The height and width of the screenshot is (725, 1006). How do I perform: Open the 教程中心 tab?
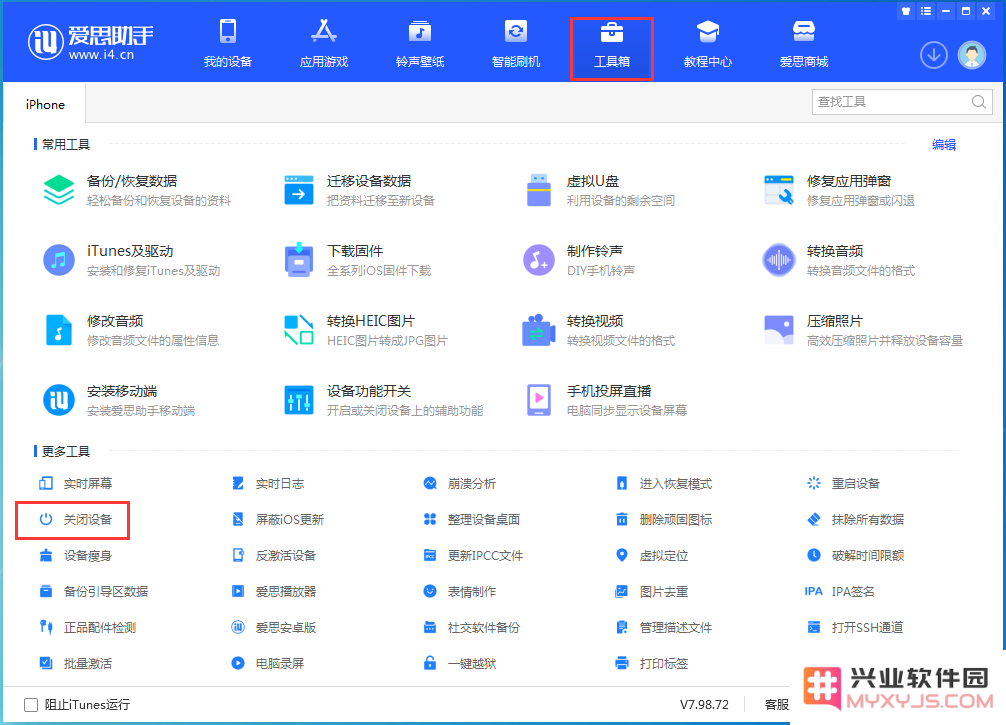[708, 44]
